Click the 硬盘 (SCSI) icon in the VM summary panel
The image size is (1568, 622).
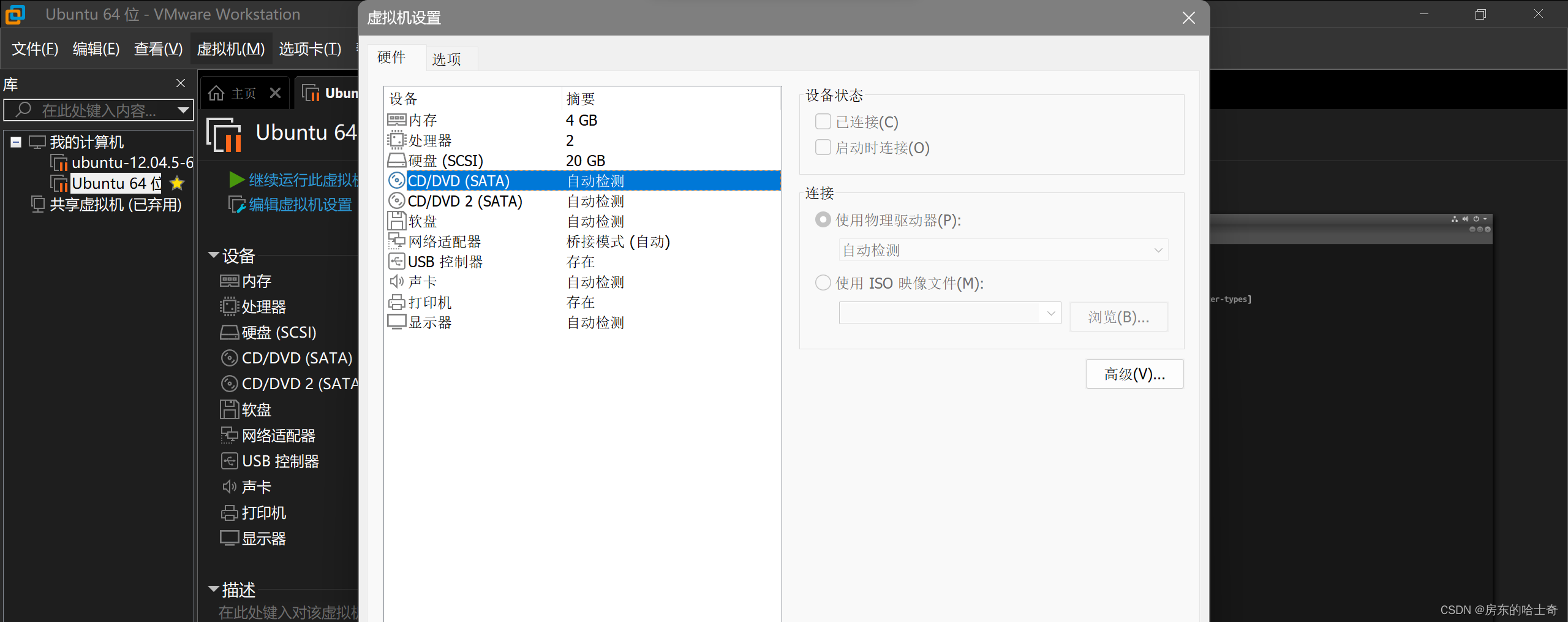coord(229,332)
